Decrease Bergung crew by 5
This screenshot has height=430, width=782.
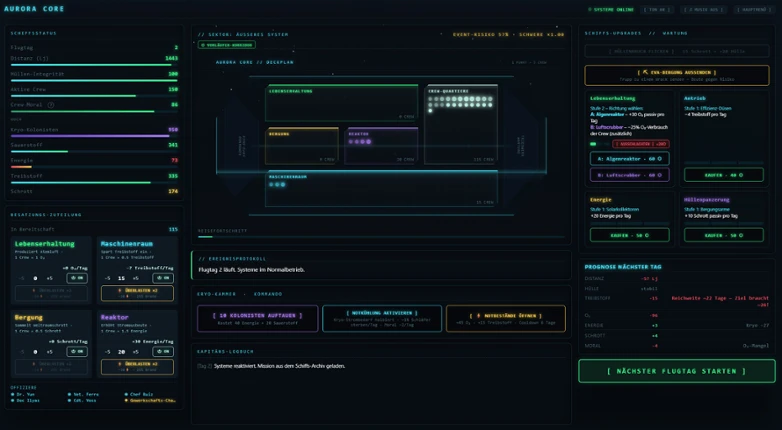[22, 352]
